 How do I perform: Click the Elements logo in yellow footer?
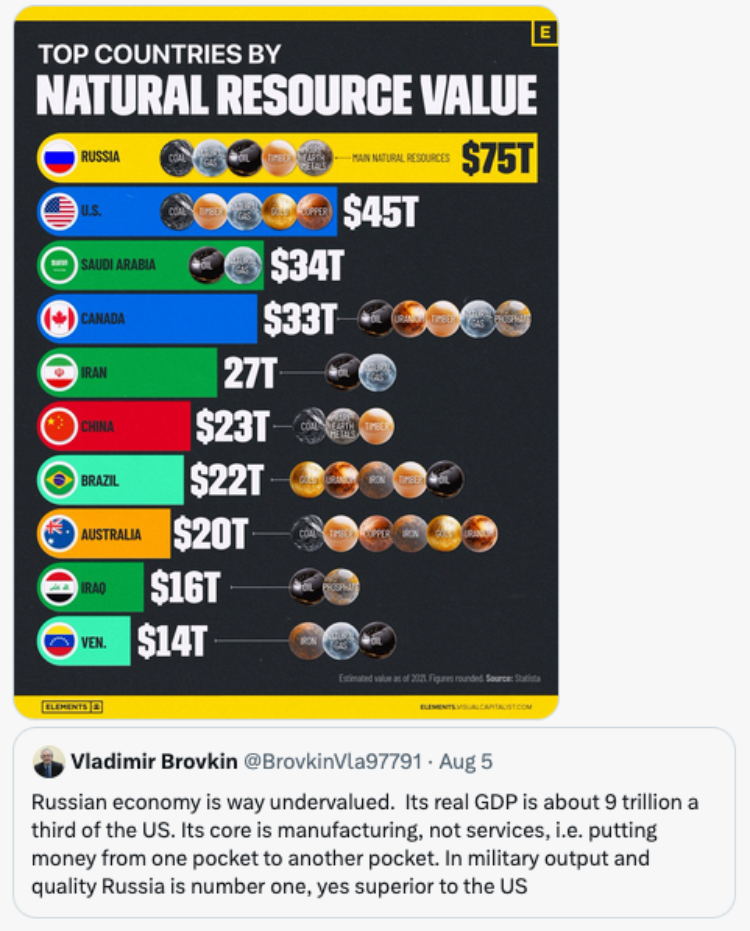[72, 707]
